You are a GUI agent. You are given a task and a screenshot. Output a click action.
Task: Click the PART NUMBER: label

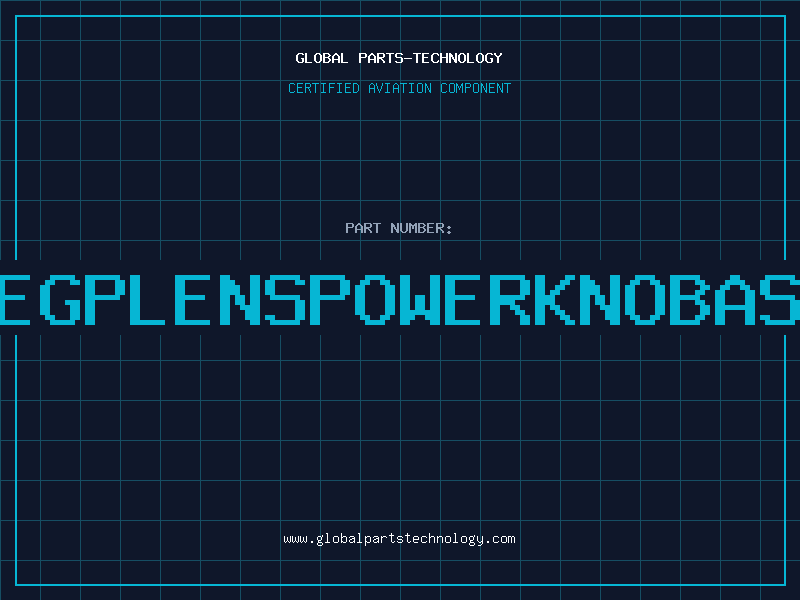399,228
